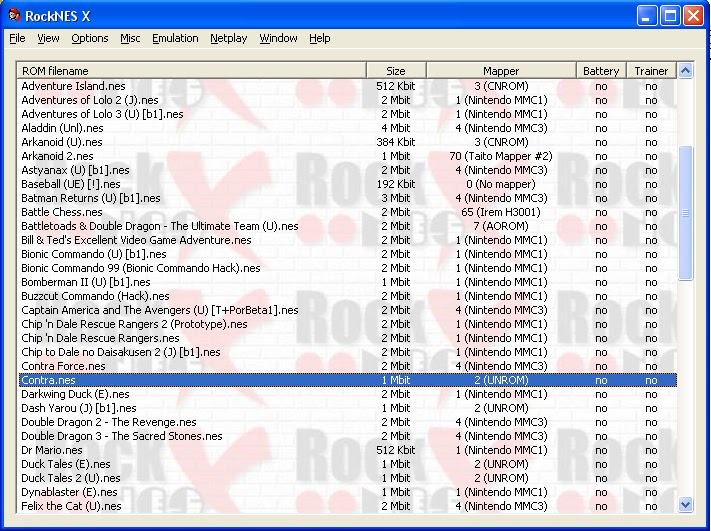
Task: Select Bionic Commando 99 hack ROM
Action: (x=347, y=268)
